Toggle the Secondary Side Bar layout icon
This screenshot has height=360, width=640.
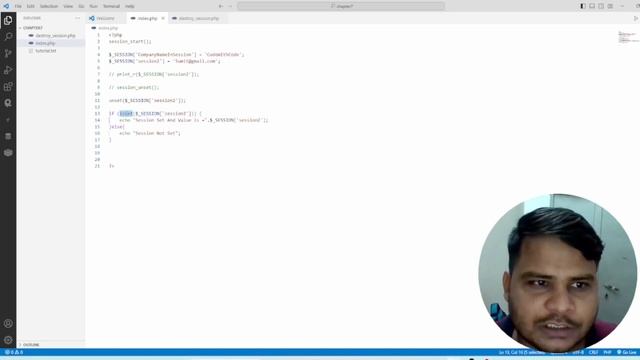coord(601,6)
